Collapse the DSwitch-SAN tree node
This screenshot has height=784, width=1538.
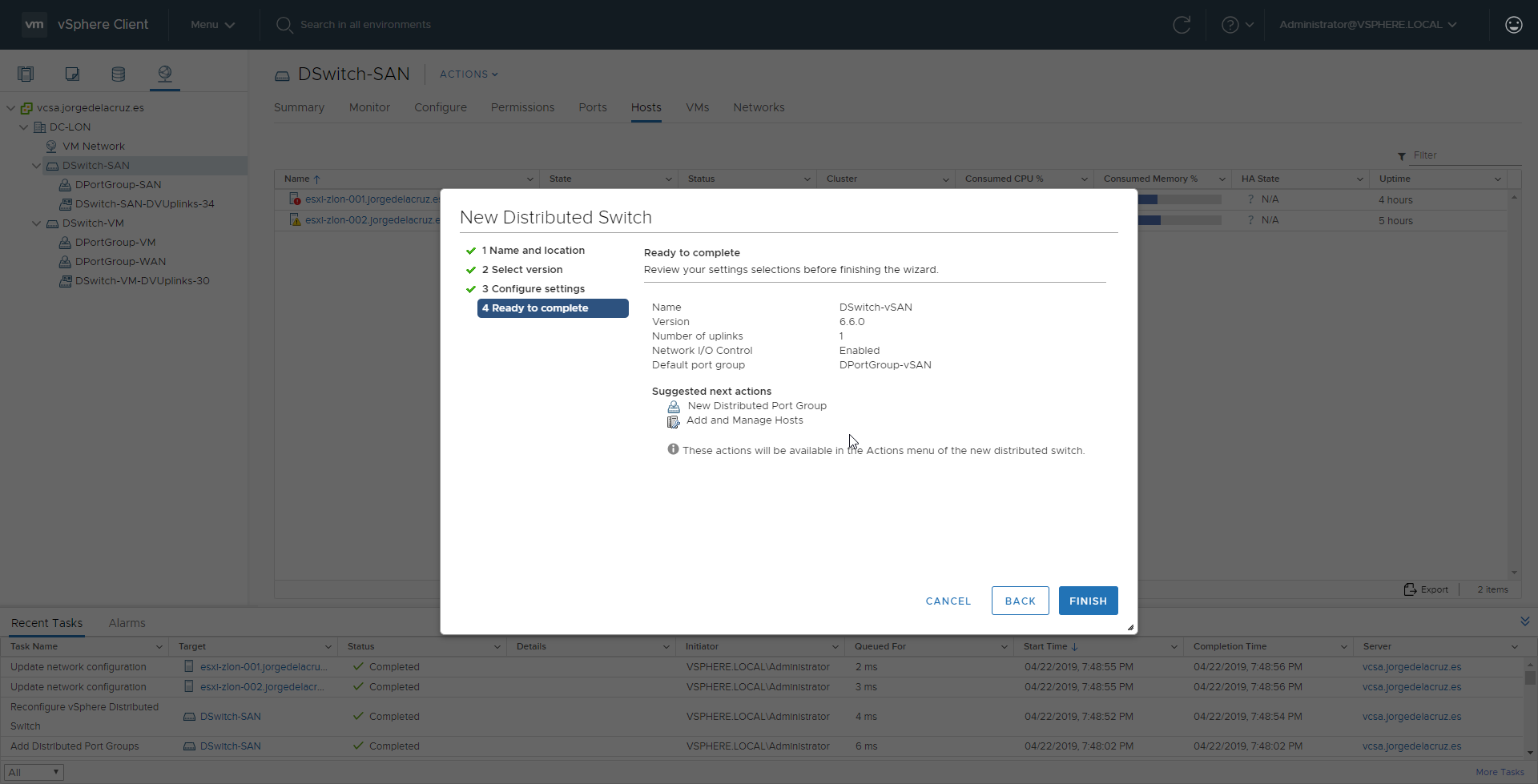(37, 166)
